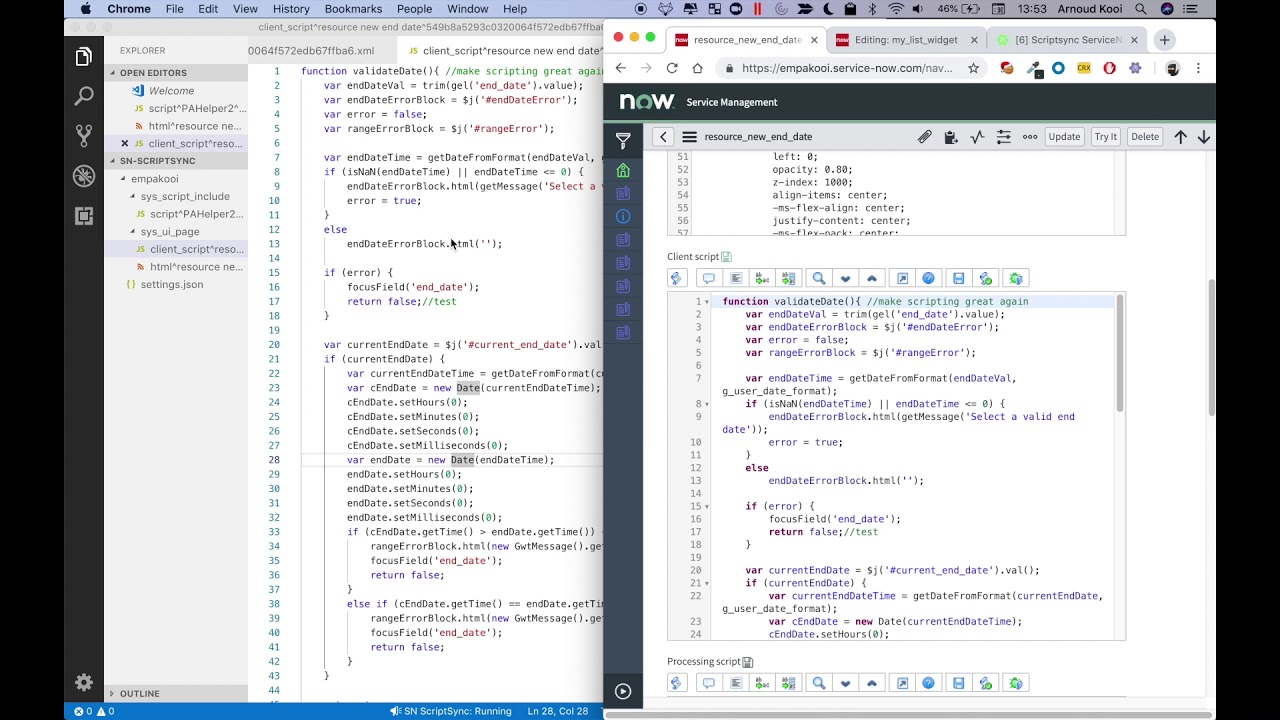Click the play circle icon at ServiceNow sidebar bottom

tap(623, 691)
